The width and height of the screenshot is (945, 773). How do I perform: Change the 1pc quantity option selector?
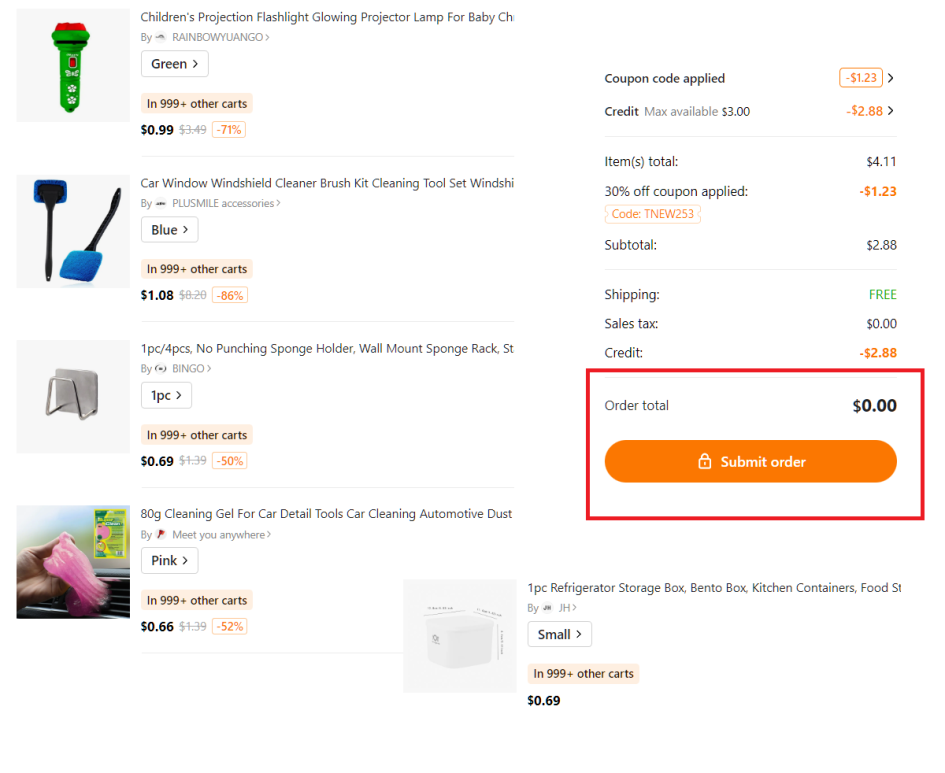(166, 396)
